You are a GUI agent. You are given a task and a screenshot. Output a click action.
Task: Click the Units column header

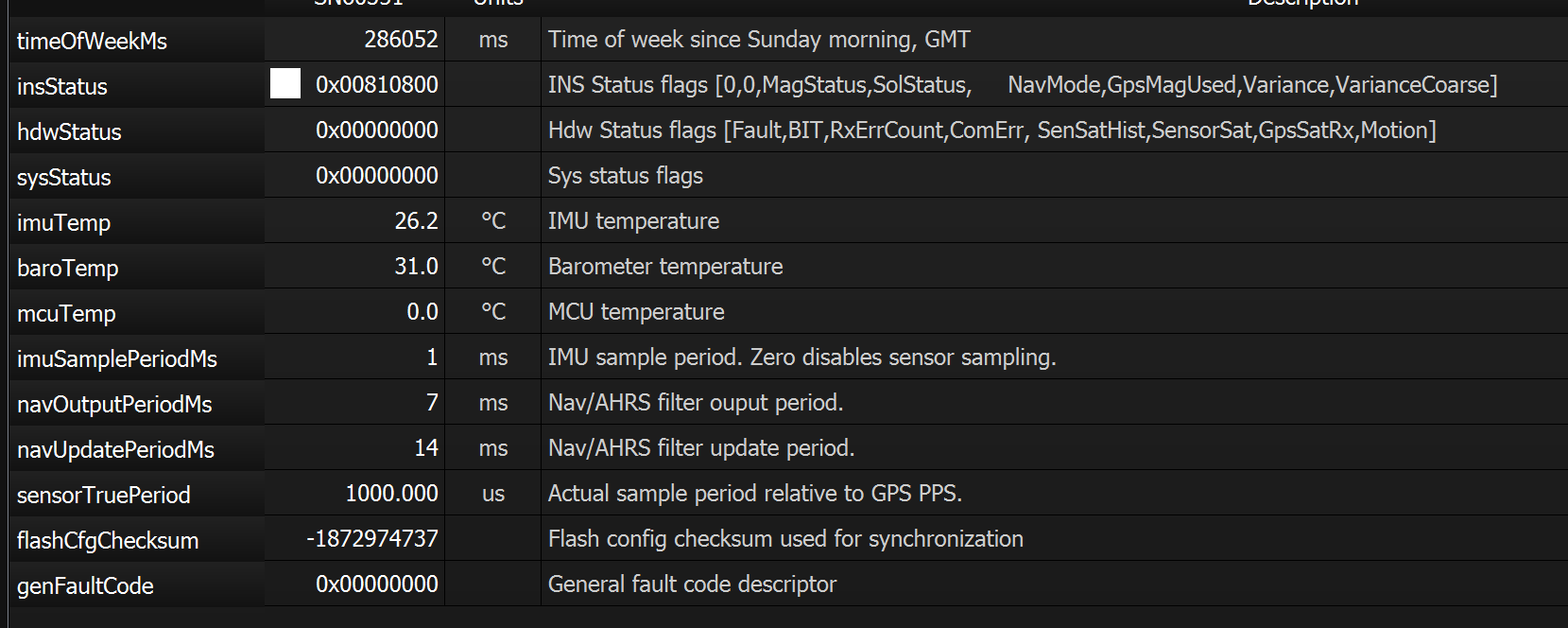pos(497,4)
